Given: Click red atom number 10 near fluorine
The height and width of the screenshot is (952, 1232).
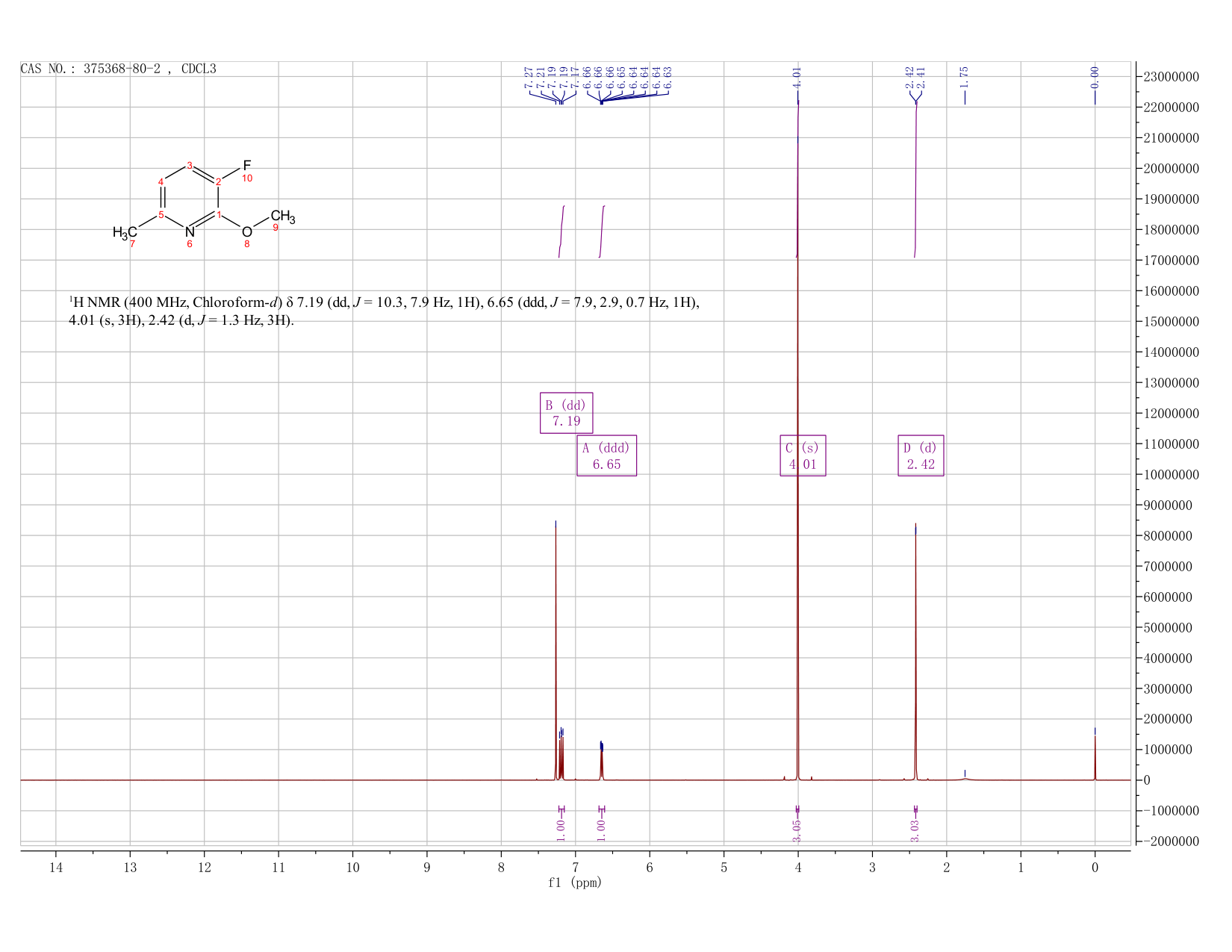Looking at the screenshot, I should [x=247, y=178].
